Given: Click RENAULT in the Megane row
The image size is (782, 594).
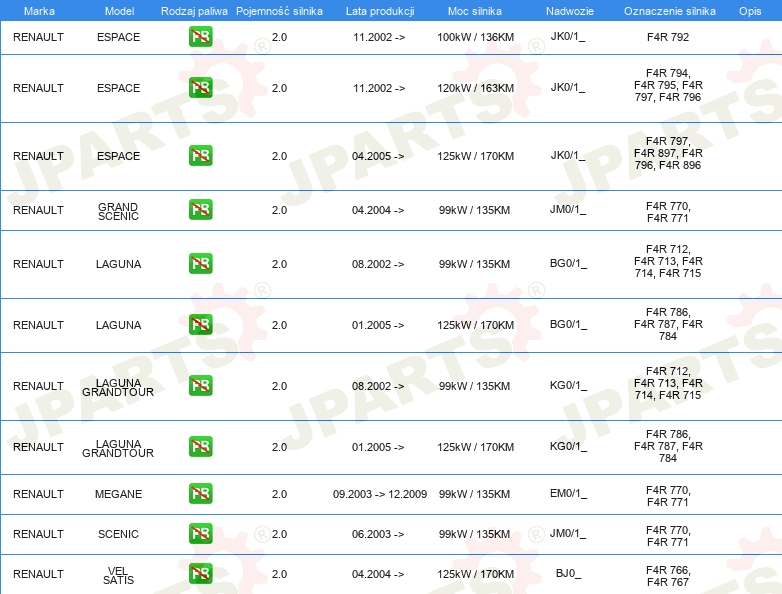Looking at the screenshot, I should pos(38,494).
